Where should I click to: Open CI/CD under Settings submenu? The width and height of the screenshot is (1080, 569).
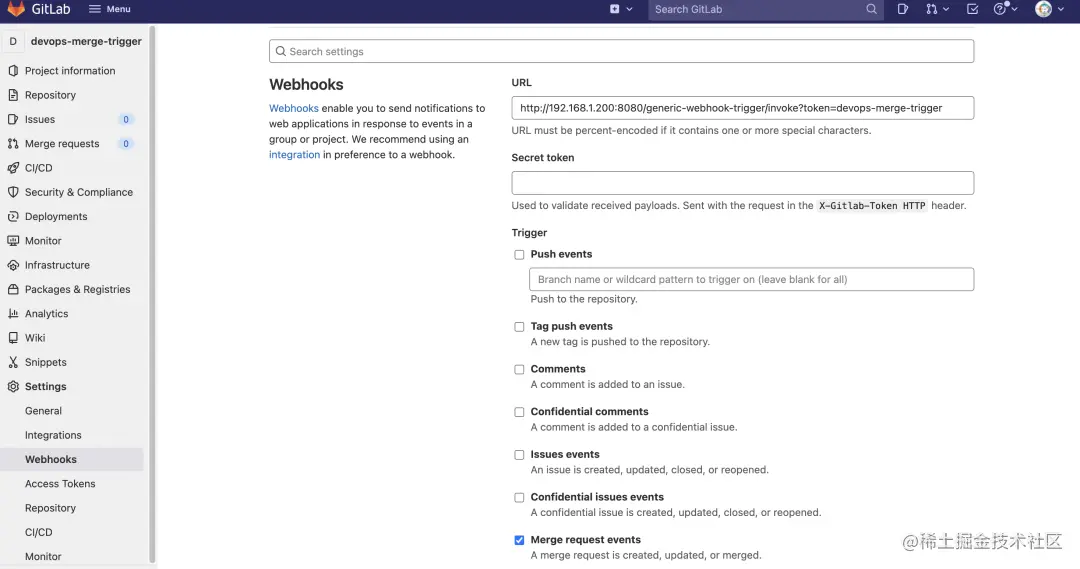(x=39, y=532)
